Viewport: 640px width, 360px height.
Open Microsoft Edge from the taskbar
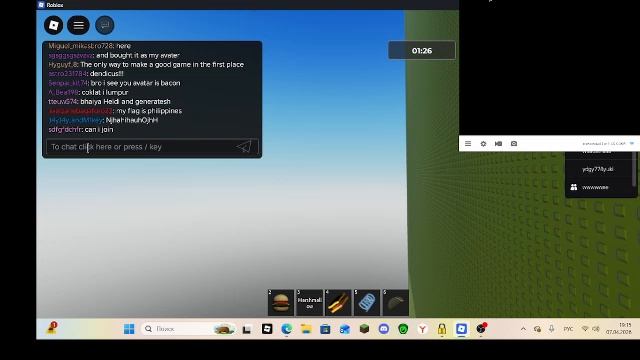pos(287,329)
